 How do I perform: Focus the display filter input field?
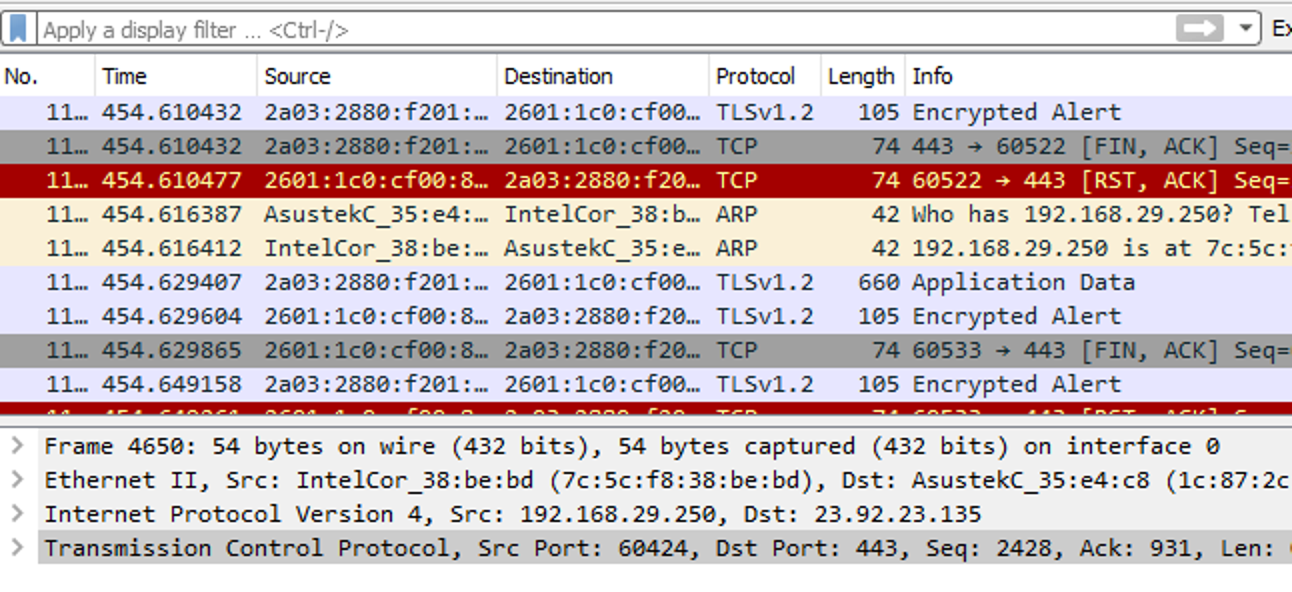[x=605, y=29]
